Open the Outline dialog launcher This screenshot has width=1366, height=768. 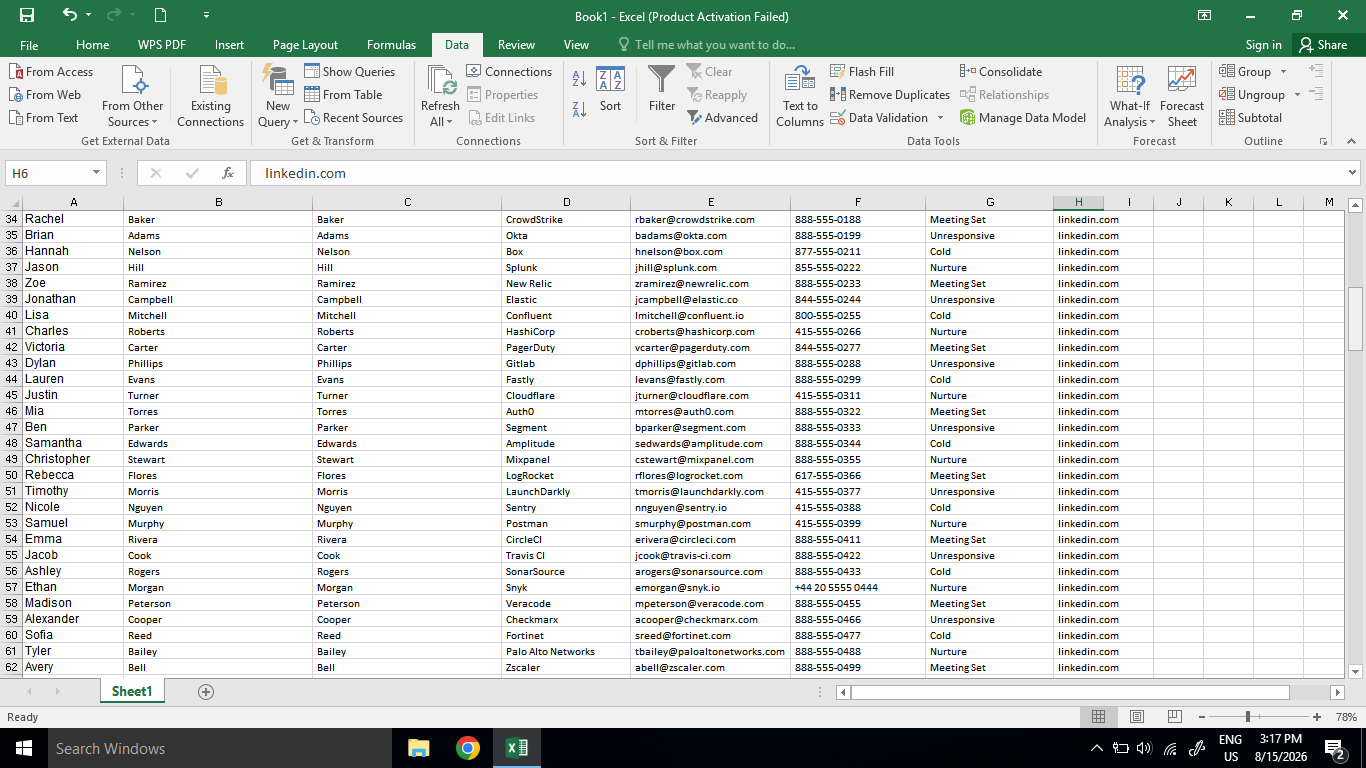click(x=1323, y=142)
